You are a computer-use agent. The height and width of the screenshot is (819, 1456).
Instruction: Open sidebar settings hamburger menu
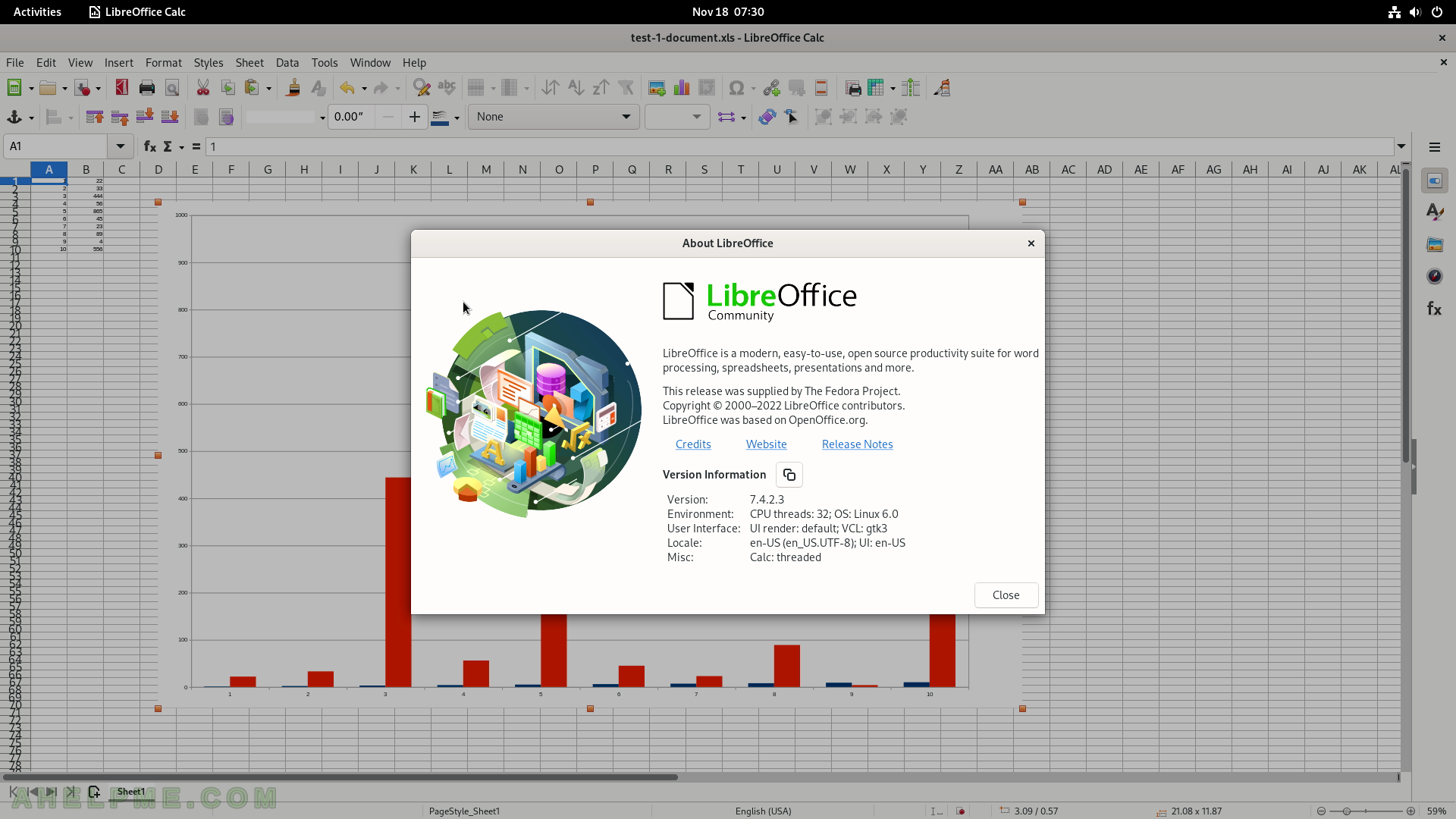1435,147
